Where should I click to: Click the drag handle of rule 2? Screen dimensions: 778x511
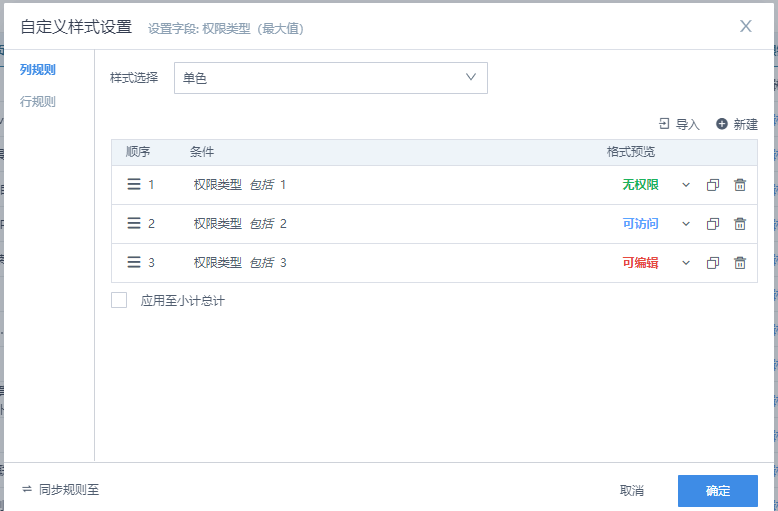click(x=134, y=224)
